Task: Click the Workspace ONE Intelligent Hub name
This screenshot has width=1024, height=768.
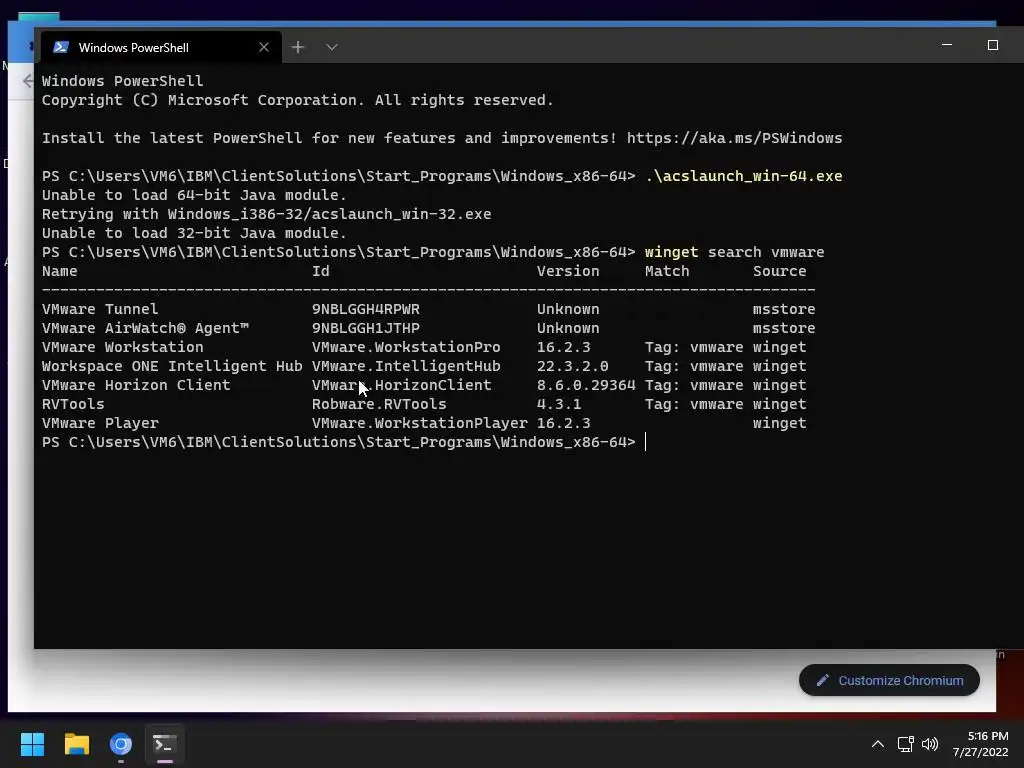Action: 172,366
